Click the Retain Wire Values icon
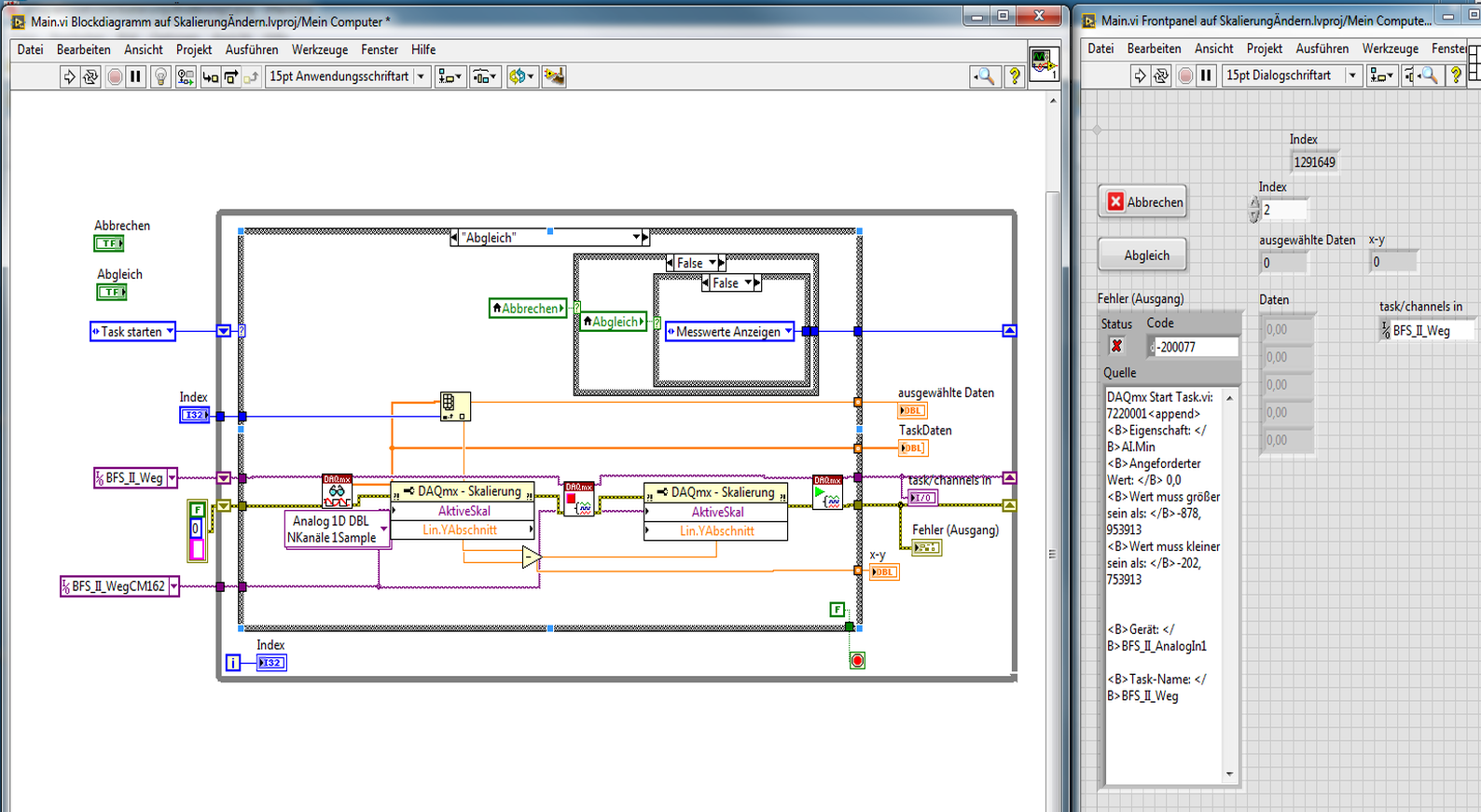1481x812 pixels. click(186, 76)
